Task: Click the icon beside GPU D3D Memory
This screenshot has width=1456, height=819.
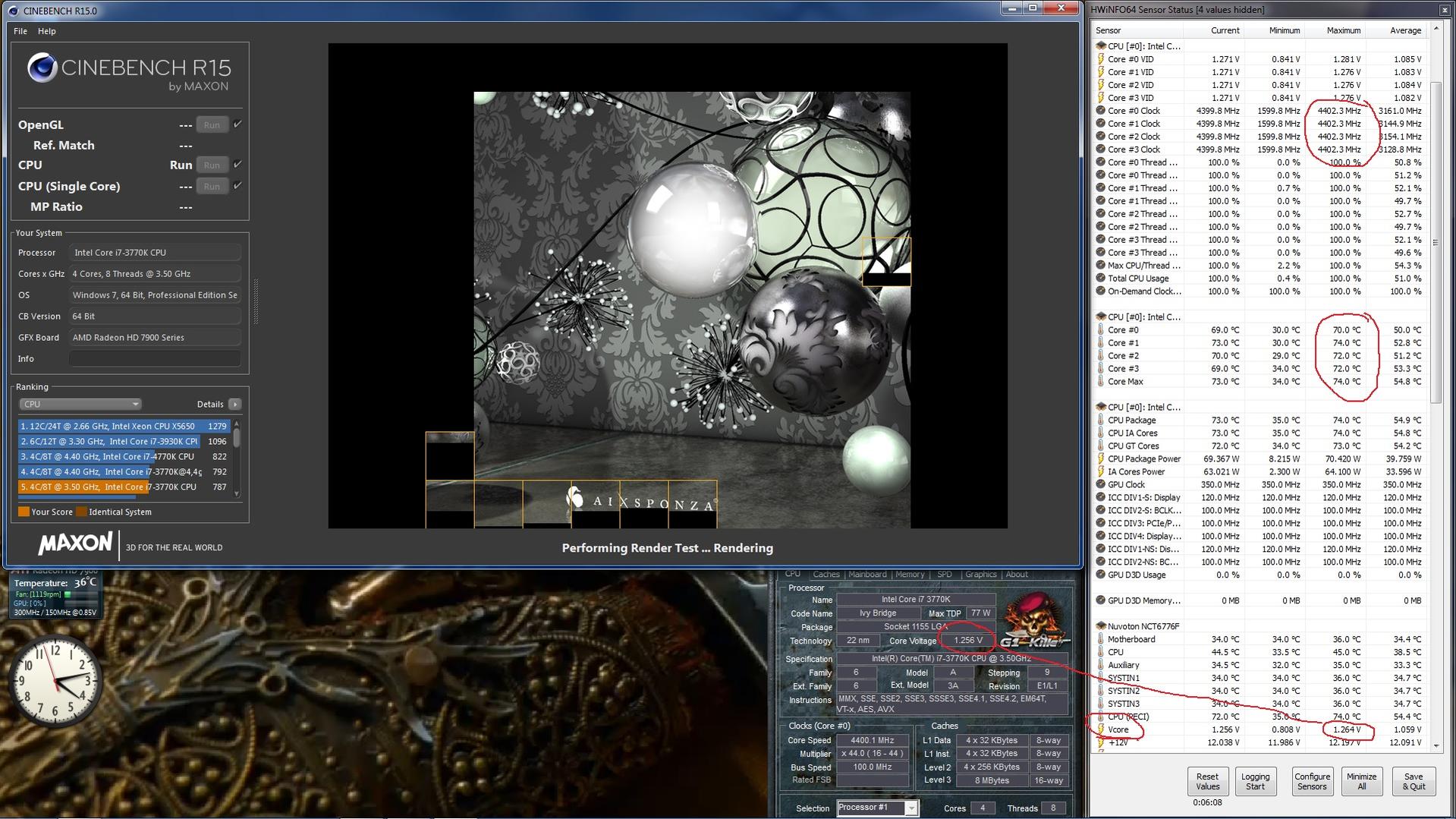Action: [1100, 601]
